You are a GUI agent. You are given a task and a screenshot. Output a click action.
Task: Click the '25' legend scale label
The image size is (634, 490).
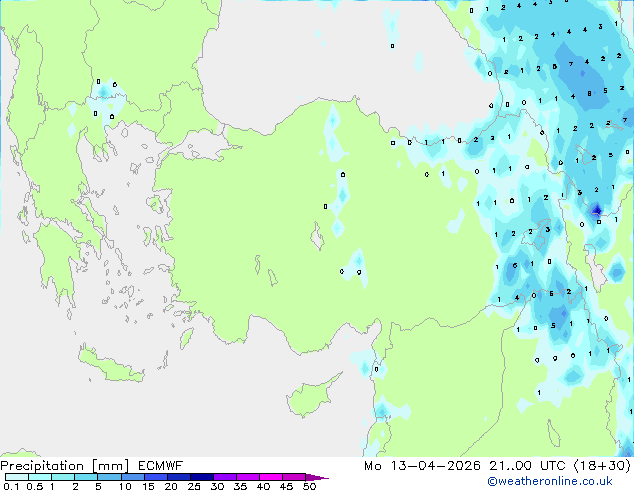click(194, 486)
